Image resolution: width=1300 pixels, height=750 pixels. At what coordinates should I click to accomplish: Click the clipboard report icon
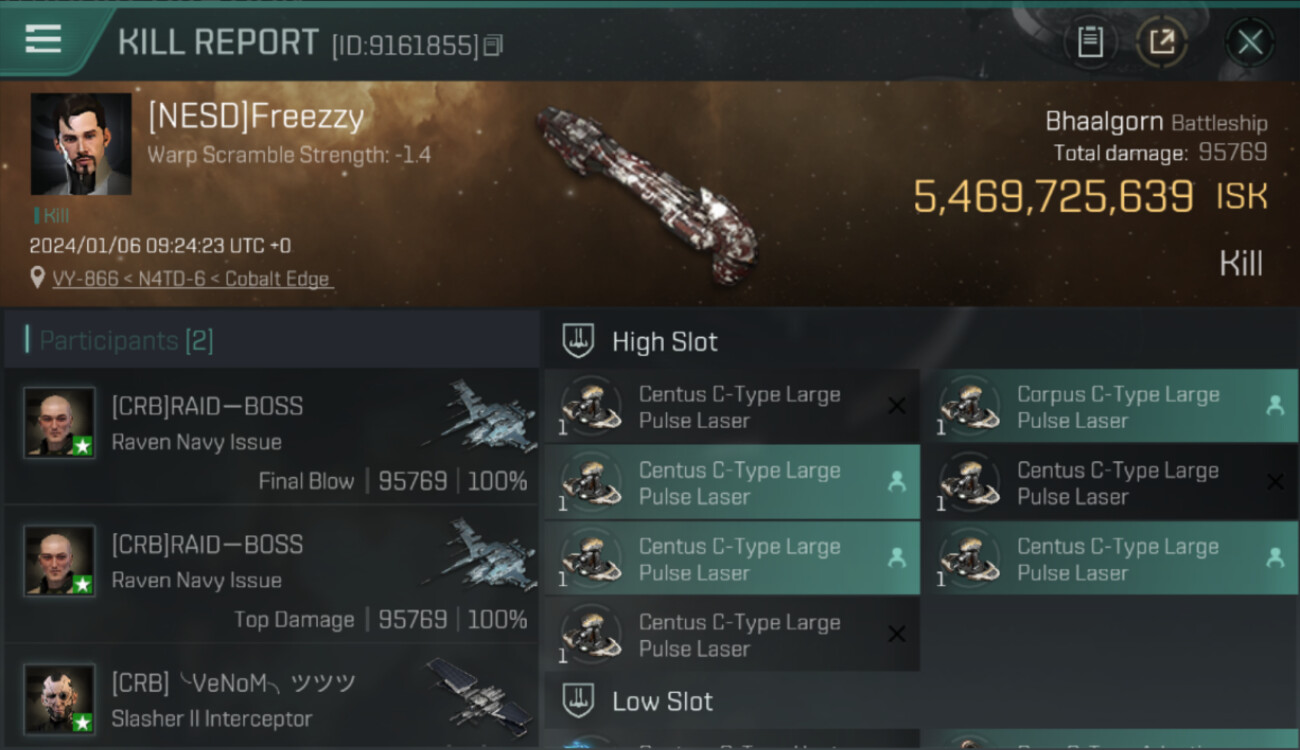click(1090, 42)
